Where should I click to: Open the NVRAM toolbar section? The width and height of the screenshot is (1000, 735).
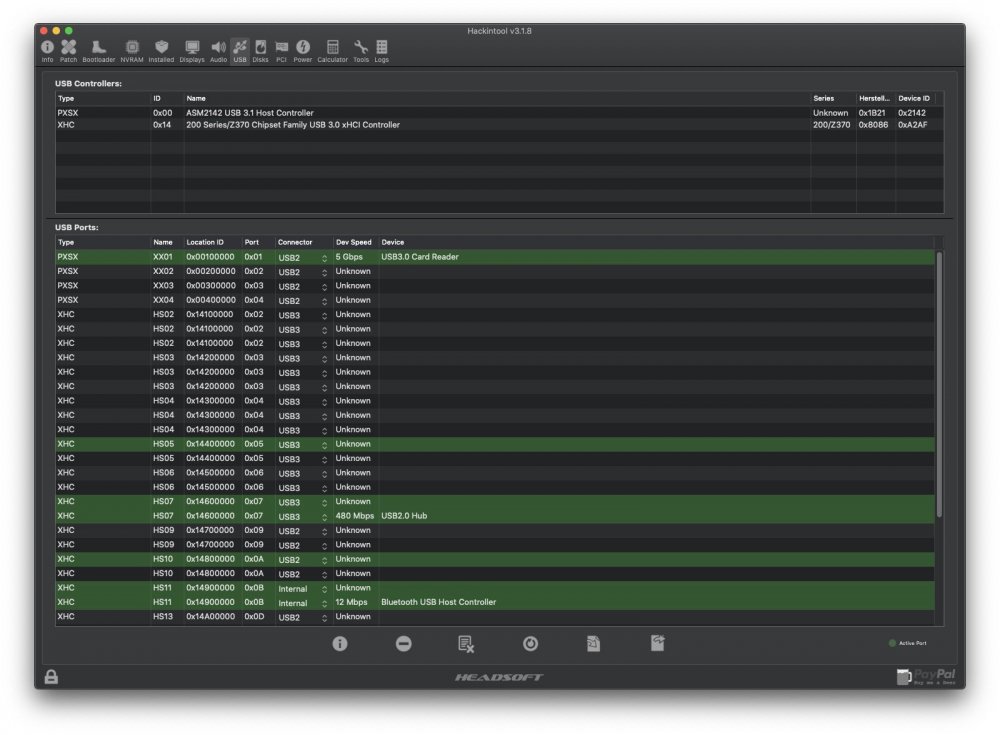(132, 51)
